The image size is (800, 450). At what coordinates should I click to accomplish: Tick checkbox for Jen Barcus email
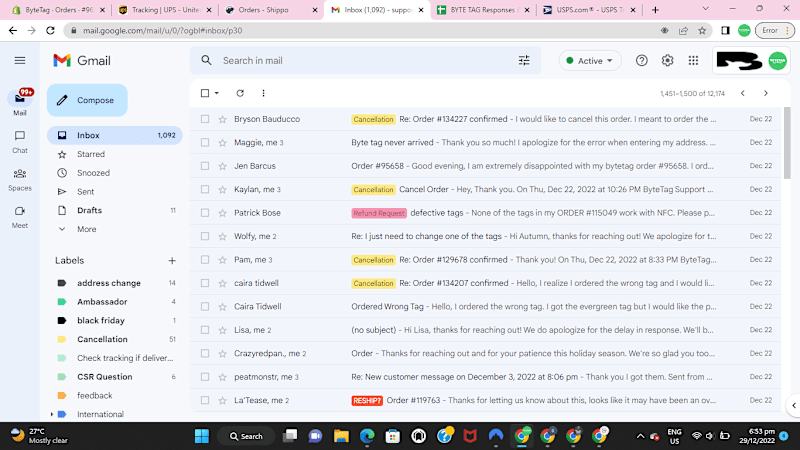point(205,166)
